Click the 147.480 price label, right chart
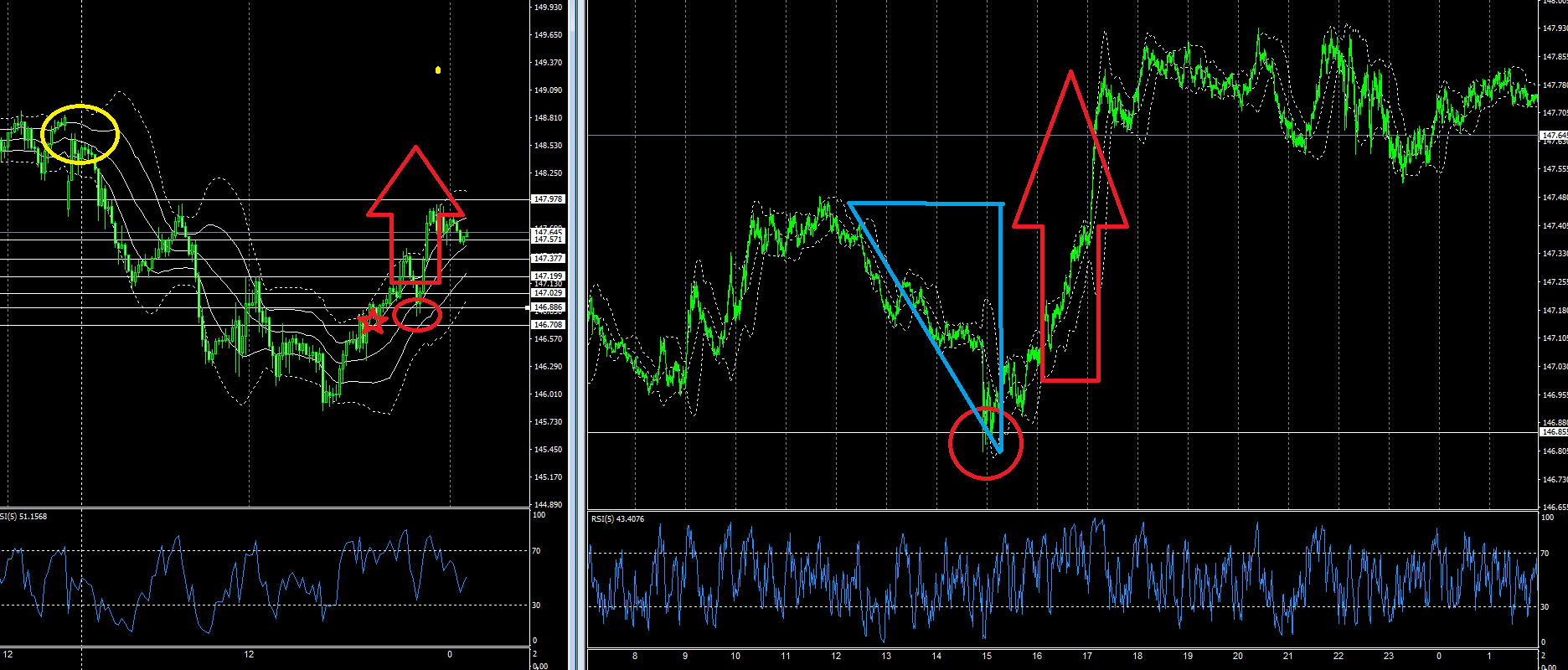The height and width of the screenshot is (670, 1568). (x=1555, y=198)
